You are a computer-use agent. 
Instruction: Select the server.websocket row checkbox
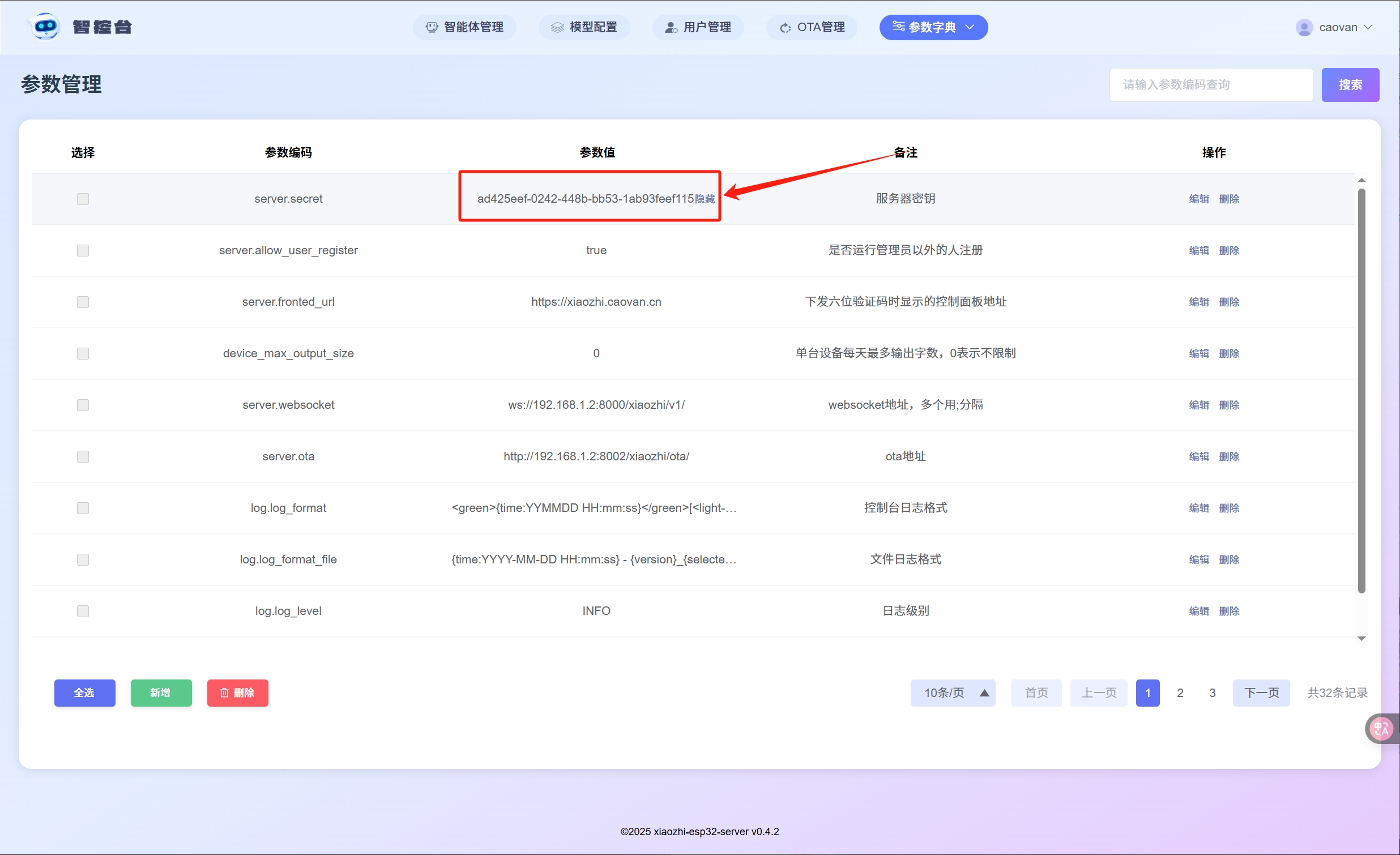pos(83,405)
